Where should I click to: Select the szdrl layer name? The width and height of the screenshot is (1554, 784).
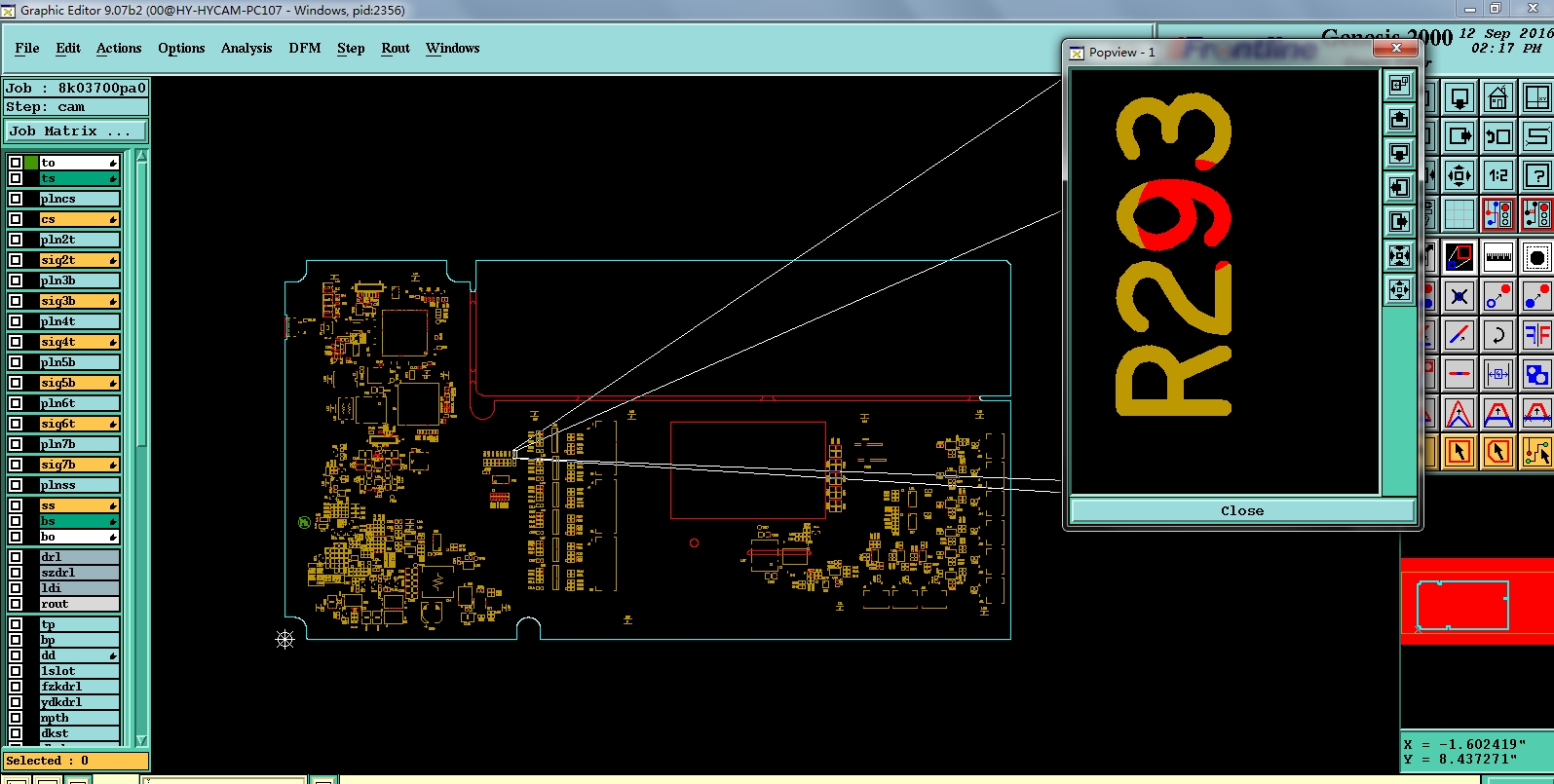tap(79, 573)
